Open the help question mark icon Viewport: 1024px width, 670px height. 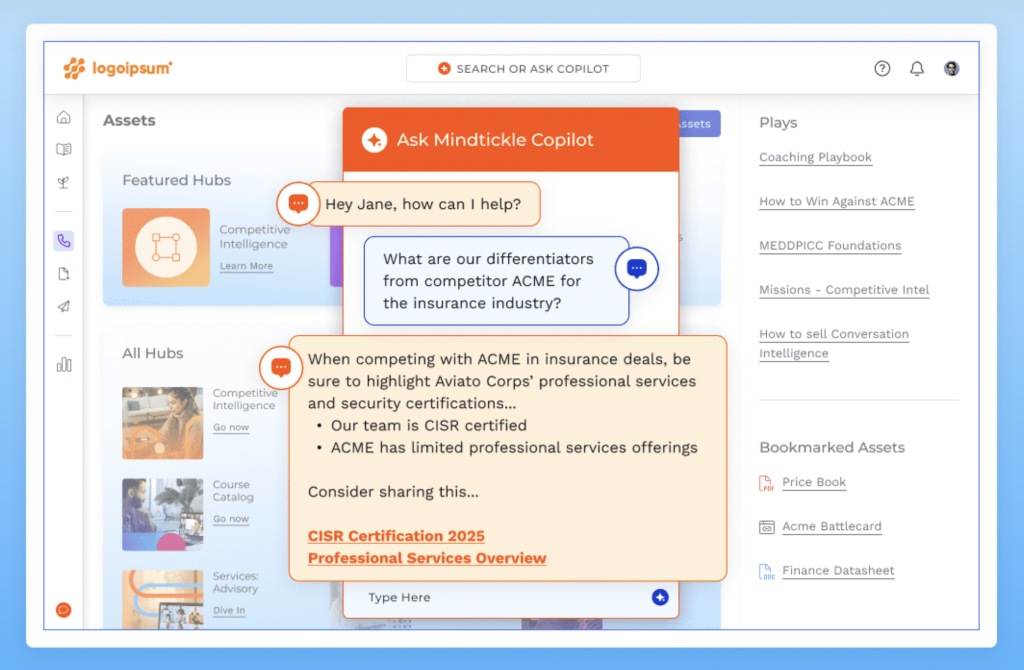click(882, 68)
